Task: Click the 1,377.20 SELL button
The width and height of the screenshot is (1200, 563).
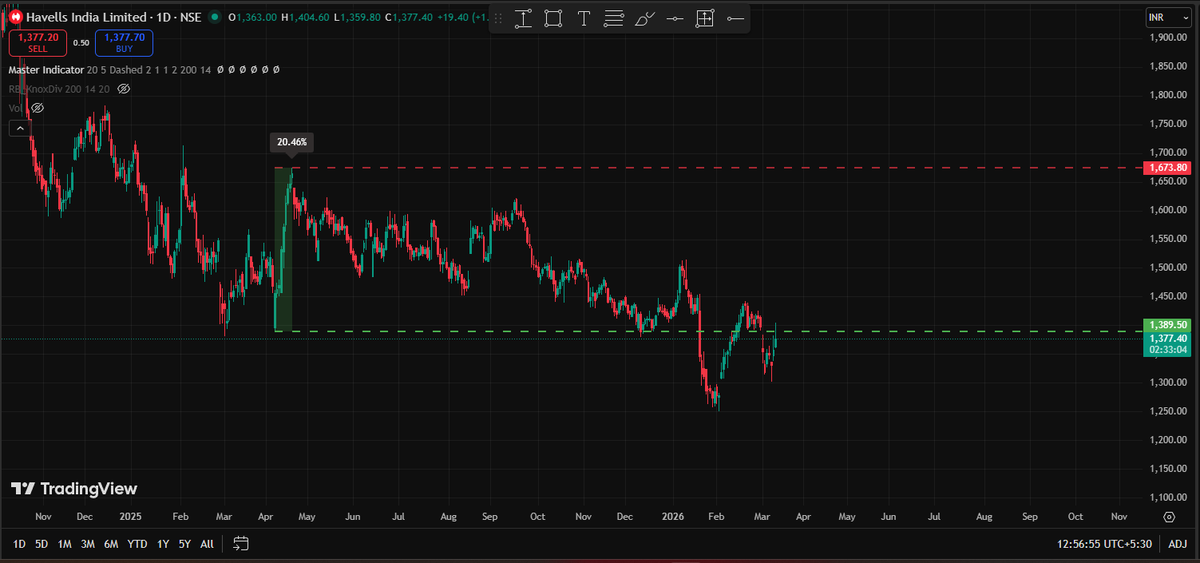Action: pos(37,42)
